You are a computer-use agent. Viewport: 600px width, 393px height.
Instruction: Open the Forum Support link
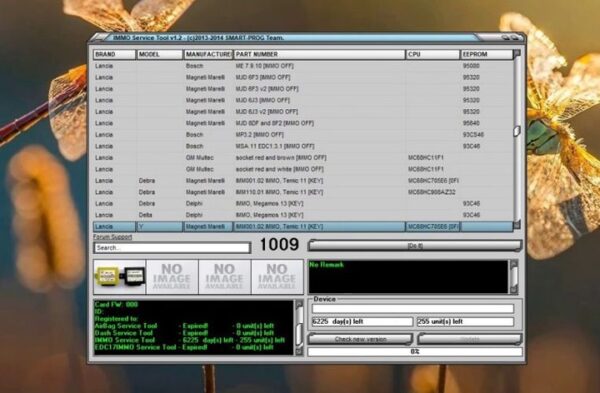112,237
